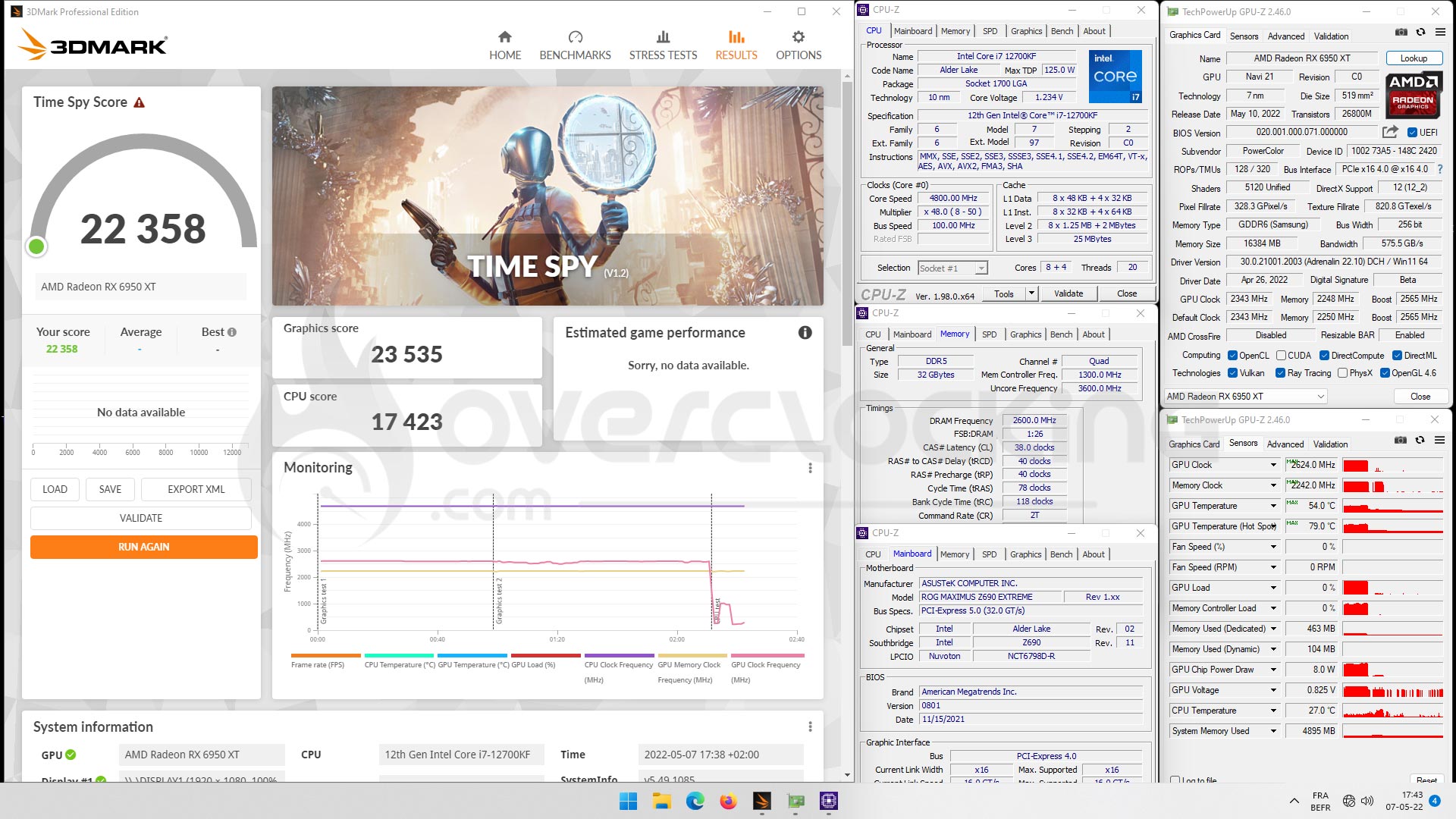Open the Stress Tests chart icon

point(663,36)
